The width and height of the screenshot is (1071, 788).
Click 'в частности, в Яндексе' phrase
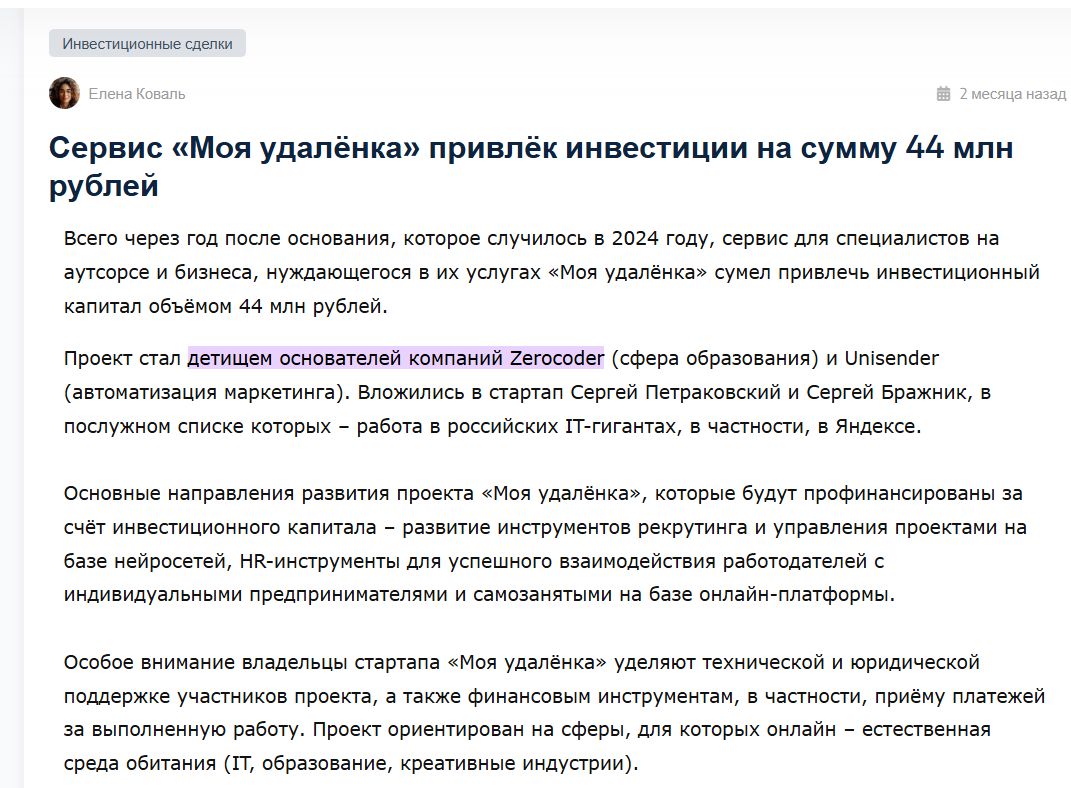point(805,426)
